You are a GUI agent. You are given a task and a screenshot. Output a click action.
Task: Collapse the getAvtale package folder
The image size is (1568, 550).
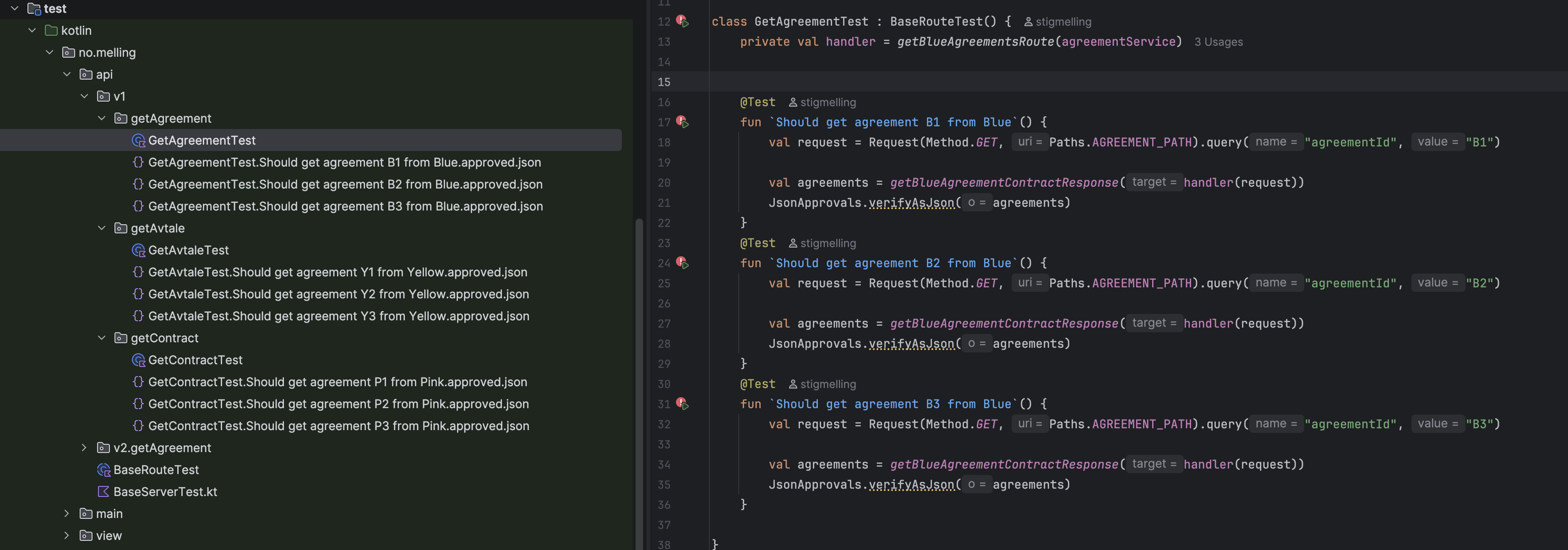(x=102, y=228)
